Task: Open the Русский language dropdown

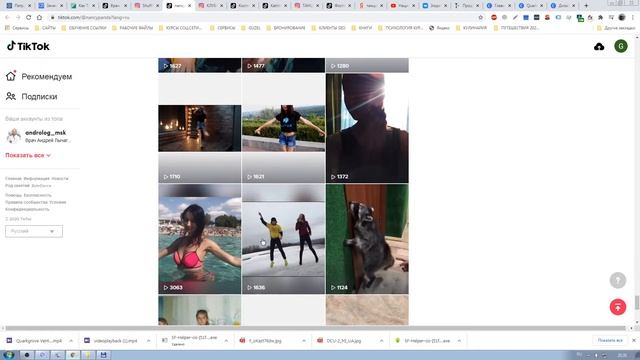Action: pyautogui.click(x=34, y=231)
